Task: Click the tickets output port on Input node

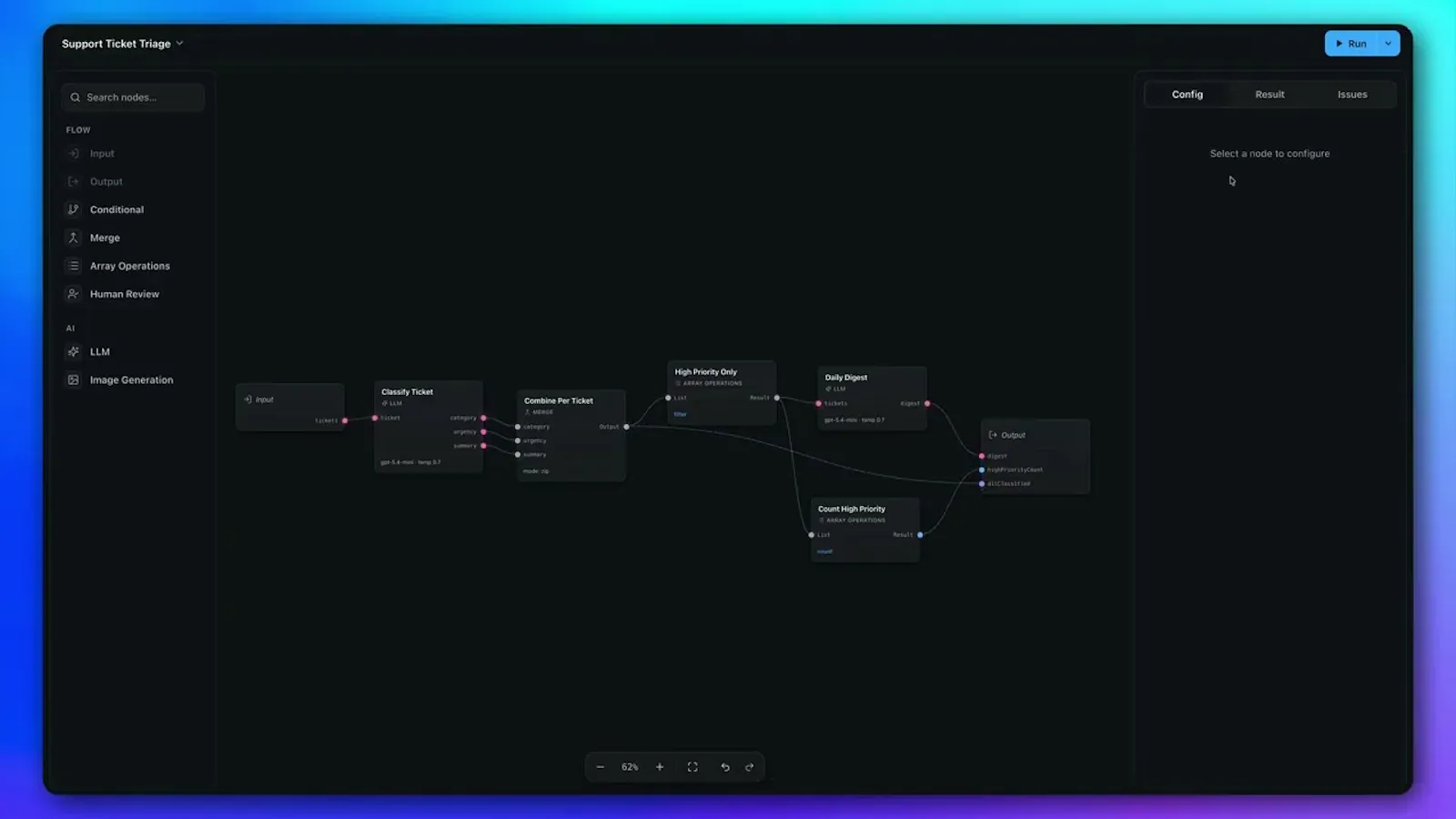Action: tap(345, 420)
